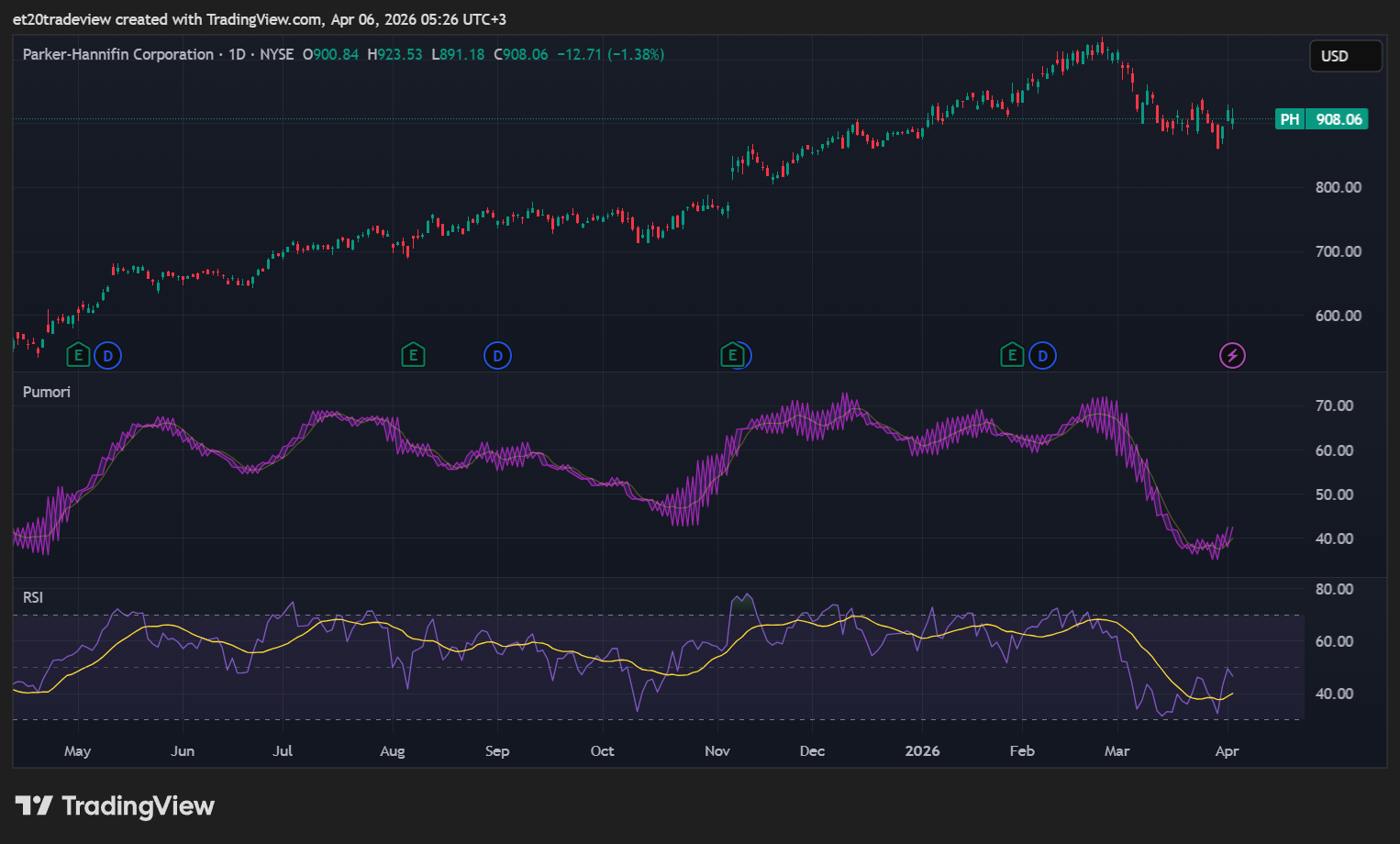Click the 908.06 current price tag
Image resolution: width=1400 pixels, height=844 pixels.
point(1339,119)
